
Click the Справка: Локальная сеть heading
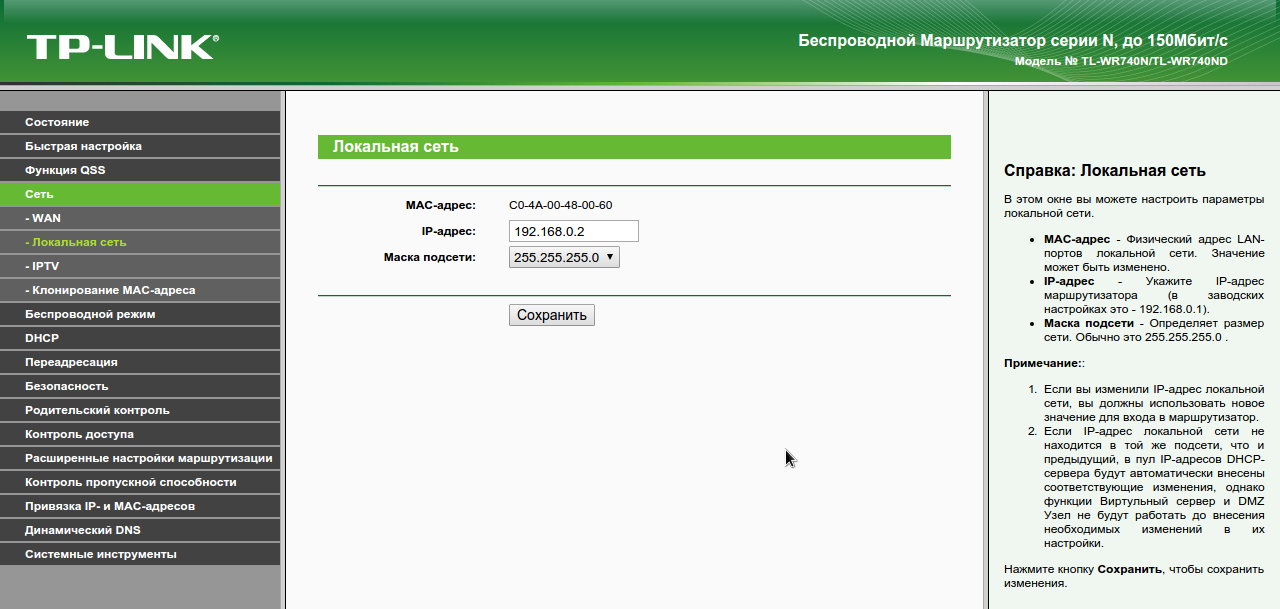[x=1105, y=171]
